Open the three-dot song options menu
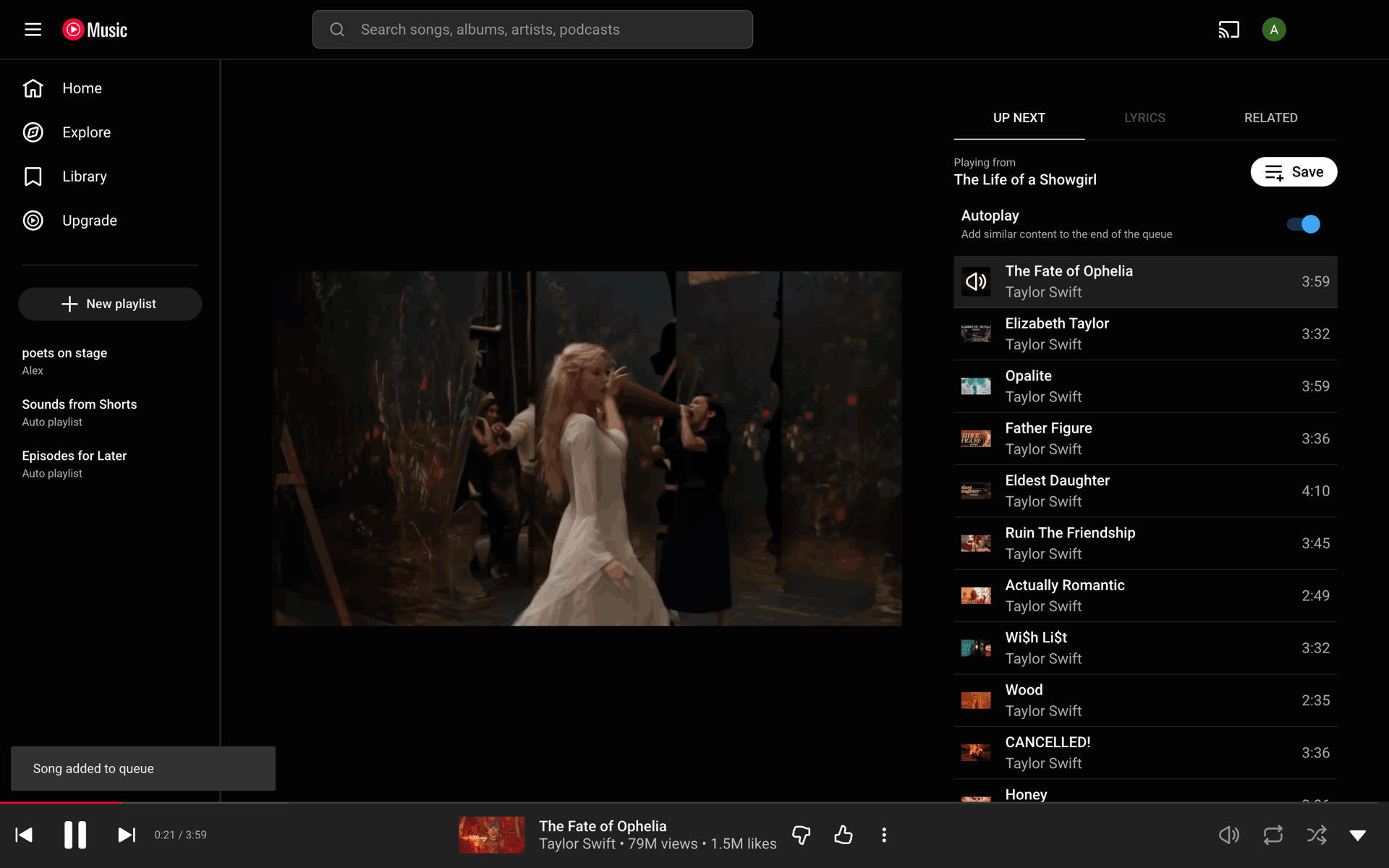 click(884, 835)
